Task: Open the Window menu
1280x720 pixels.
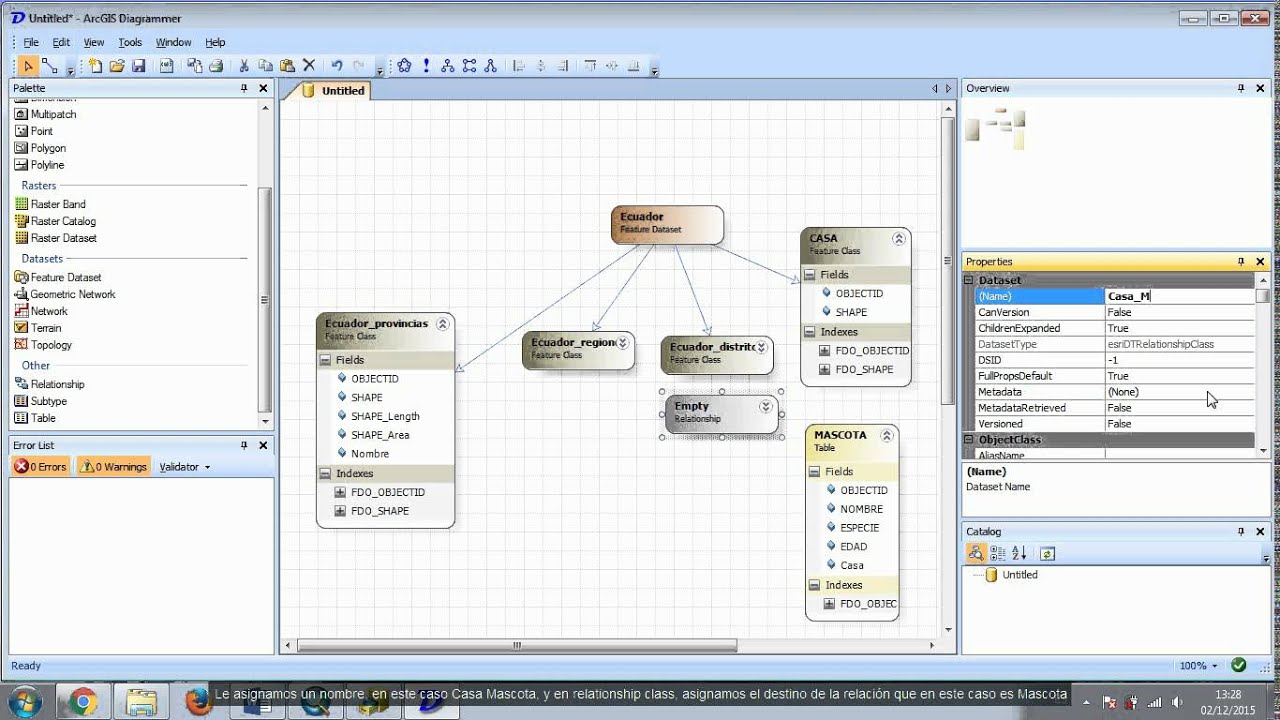Action: [x=173, y=43]
